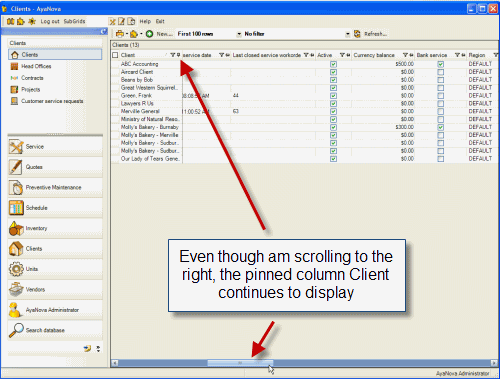
Task: Select Head Offices in Clients list
Action: click(x=36, y=66)
